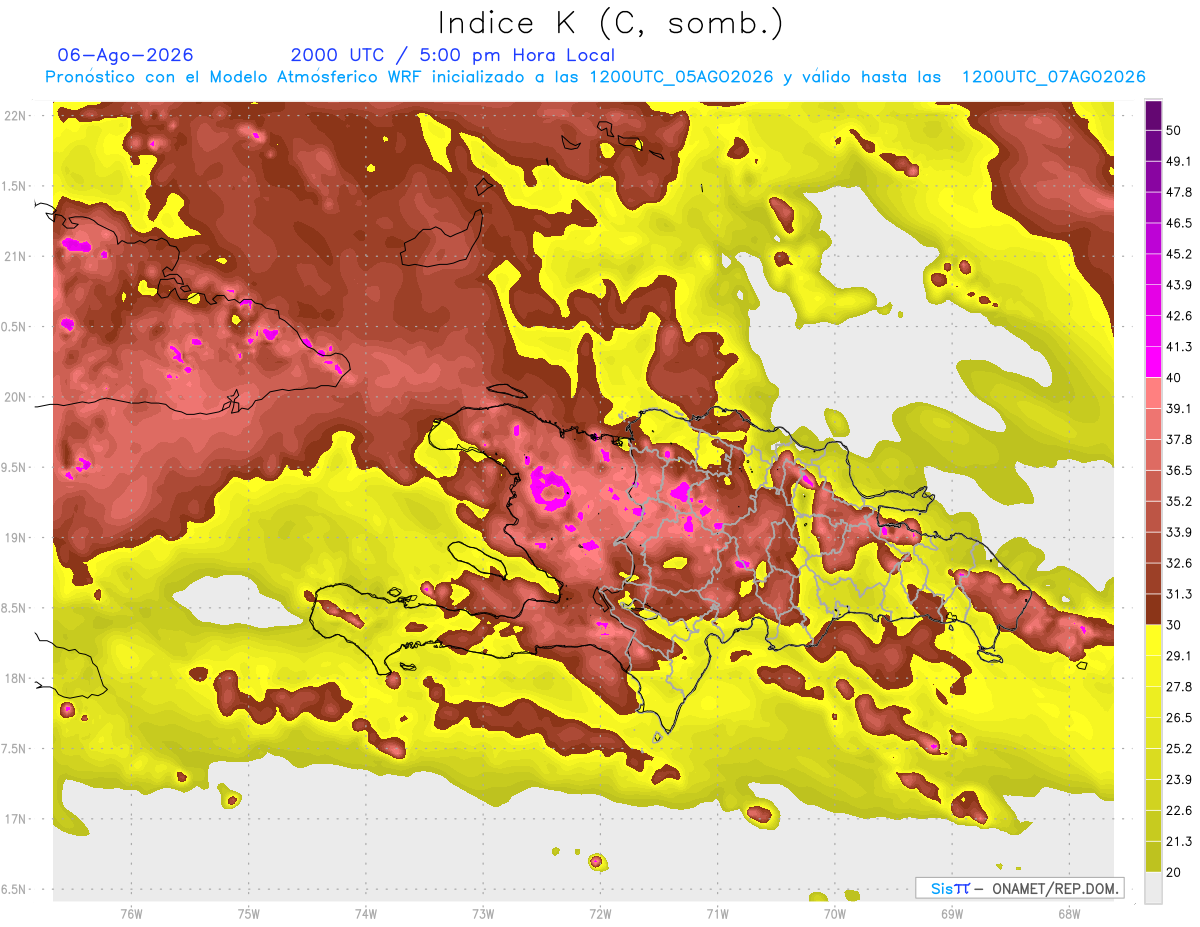The image size is (1200, 927).
Task: Click legend value '45.2'
Action: [x=1179, y=254]
